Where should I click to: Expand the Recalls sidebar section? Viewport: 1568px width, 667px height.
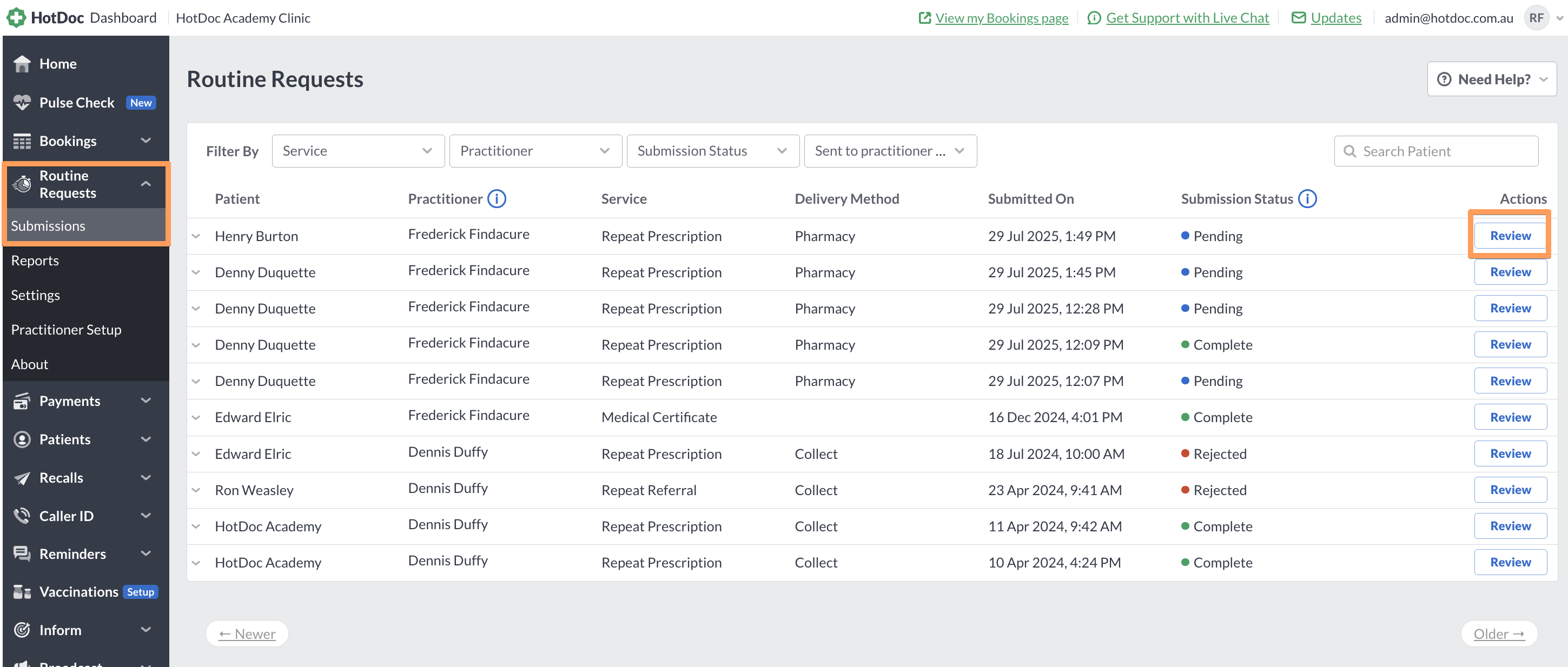(146, 477)
